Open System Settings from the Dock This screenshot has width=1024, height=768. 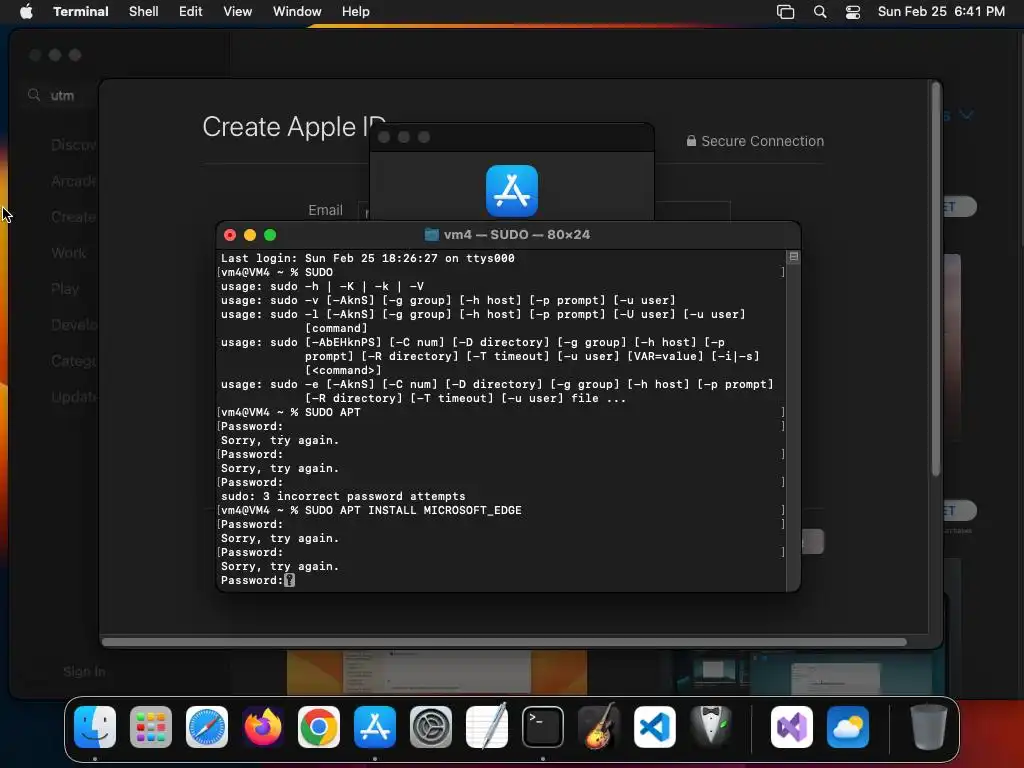click(431, 727)
